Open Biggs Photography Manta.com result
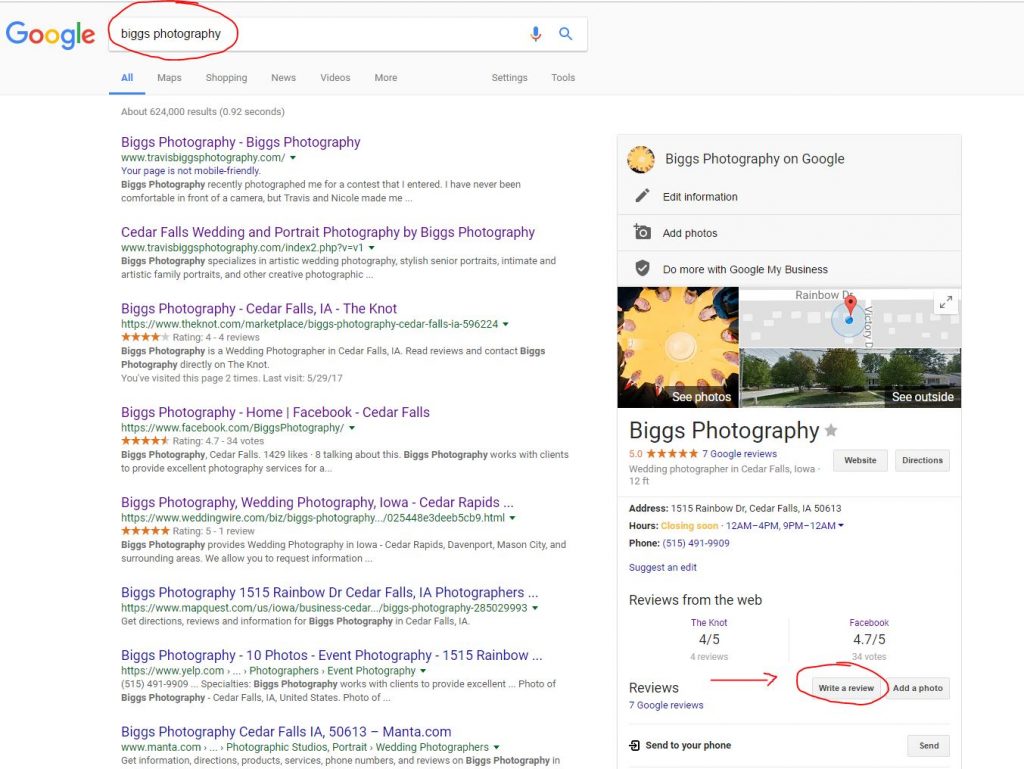The height and width of the screenshot is (769, 1024). pos(286,732)
